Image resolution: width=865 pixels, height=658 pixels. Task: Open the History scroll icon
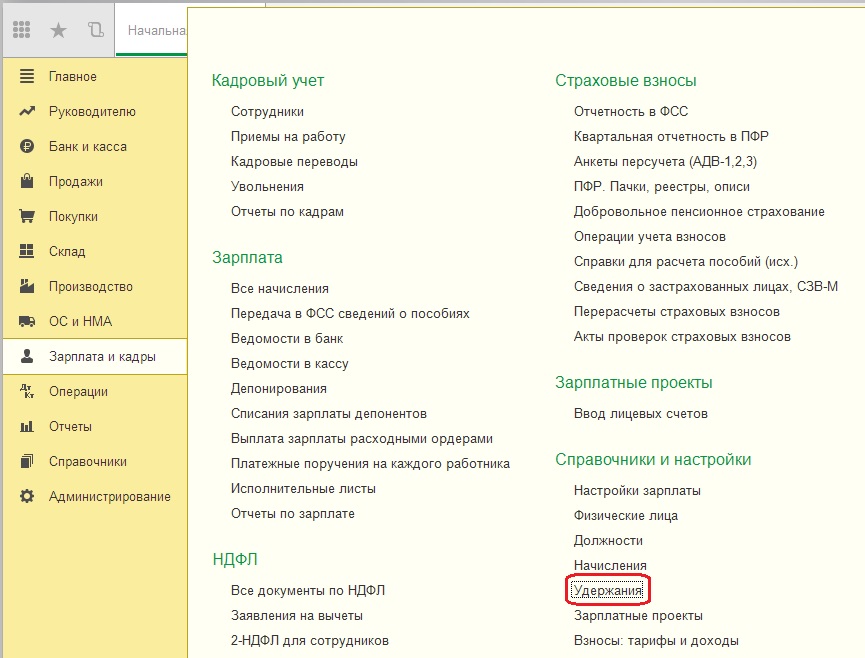96,29
